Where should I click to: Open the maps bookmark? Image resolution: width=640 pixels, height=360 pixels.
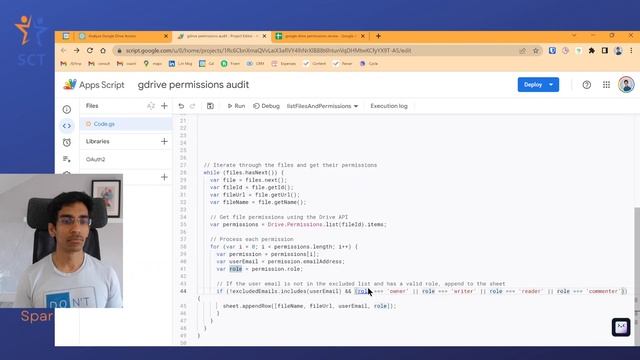coord(153,64)
